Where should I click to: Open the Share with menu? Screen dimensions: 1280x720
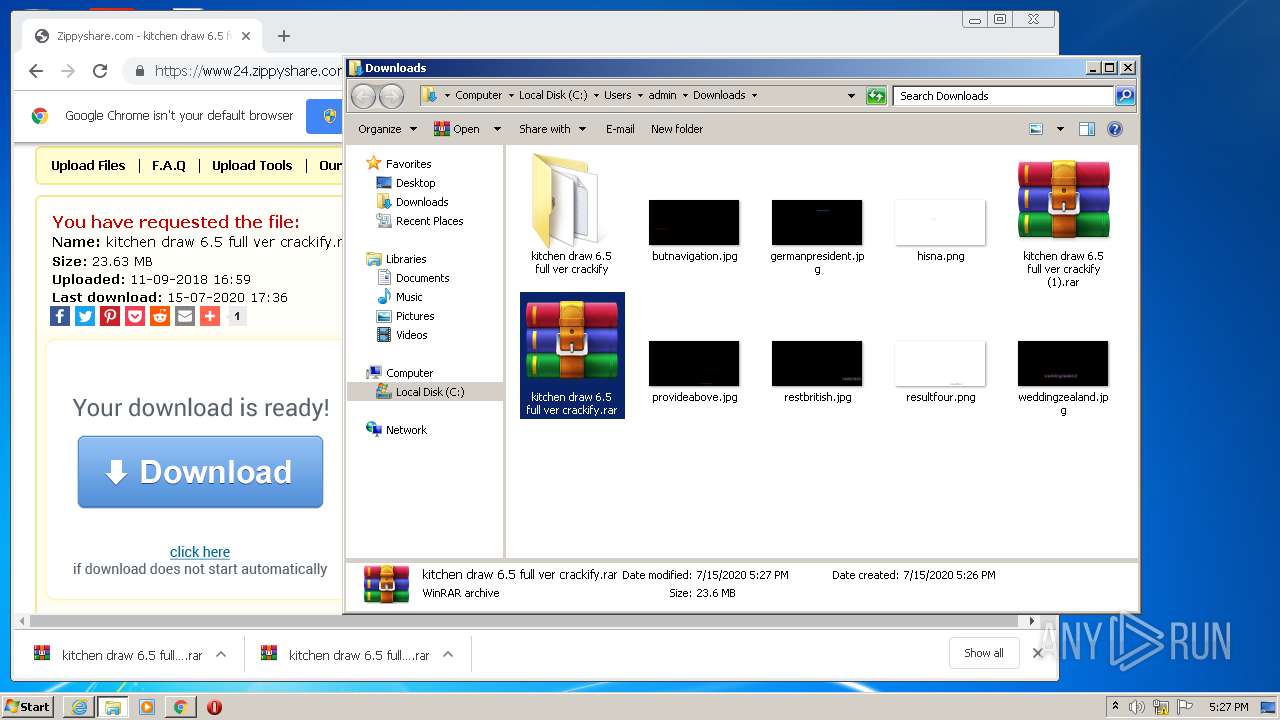(551, 129)
